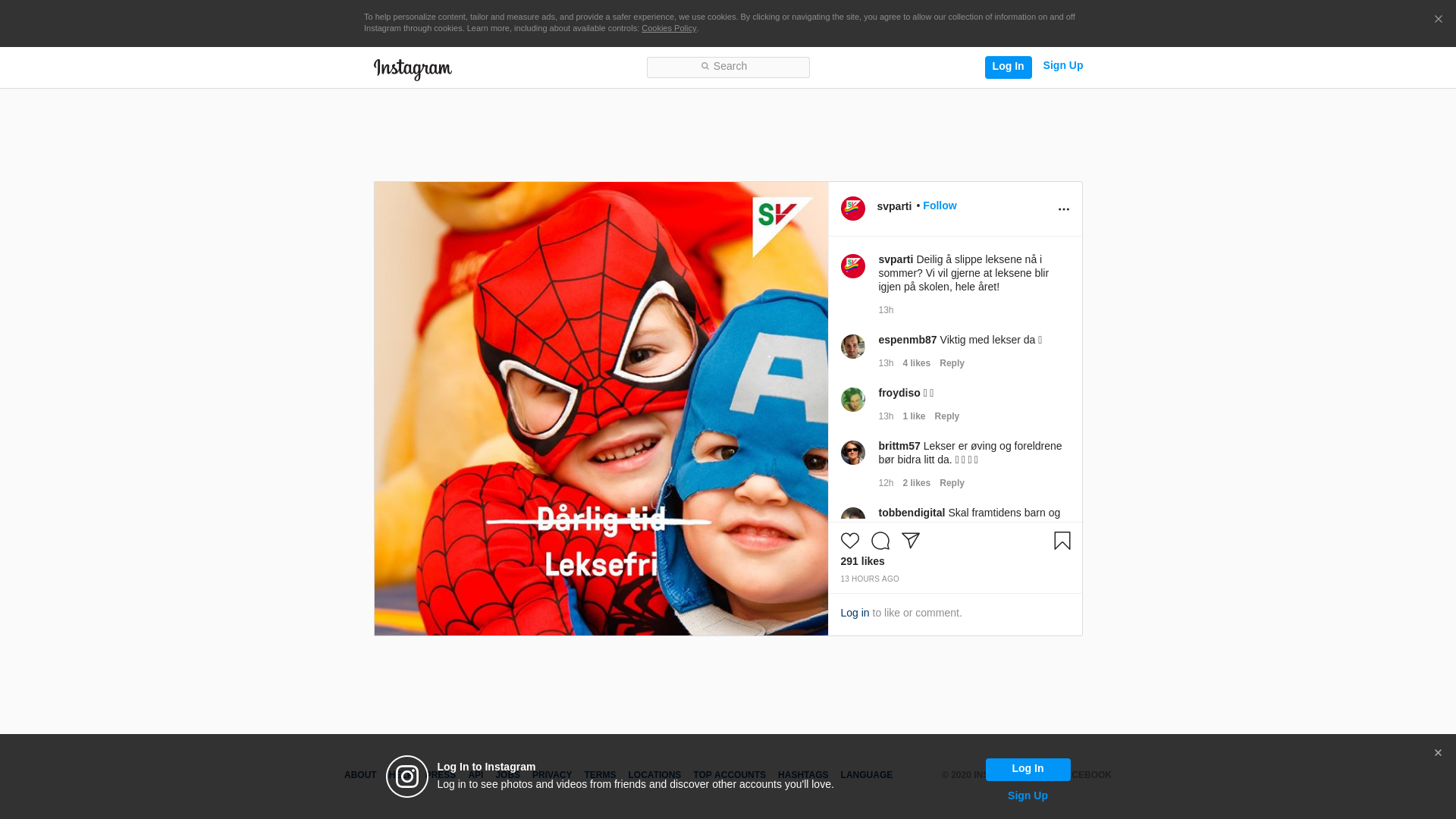This screenshot has height=819, width=1456.
Task: Click the Search input field
Action: tap(728, 67)
